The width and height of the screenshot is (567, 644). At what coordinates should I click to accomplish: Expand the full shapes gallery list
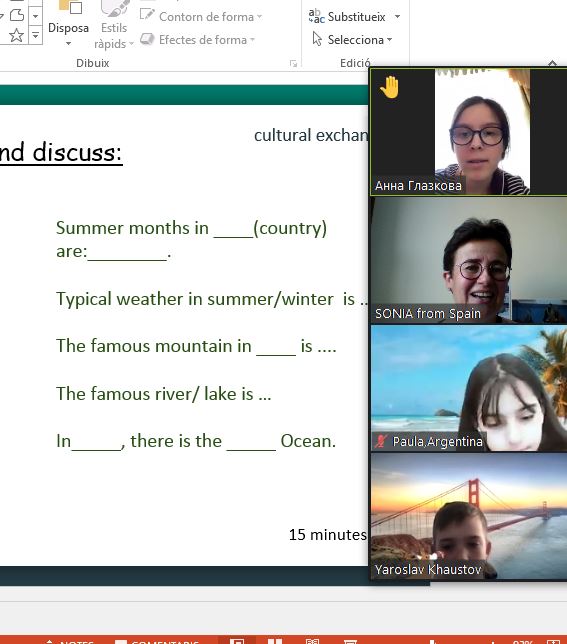[x=36, y=36]
